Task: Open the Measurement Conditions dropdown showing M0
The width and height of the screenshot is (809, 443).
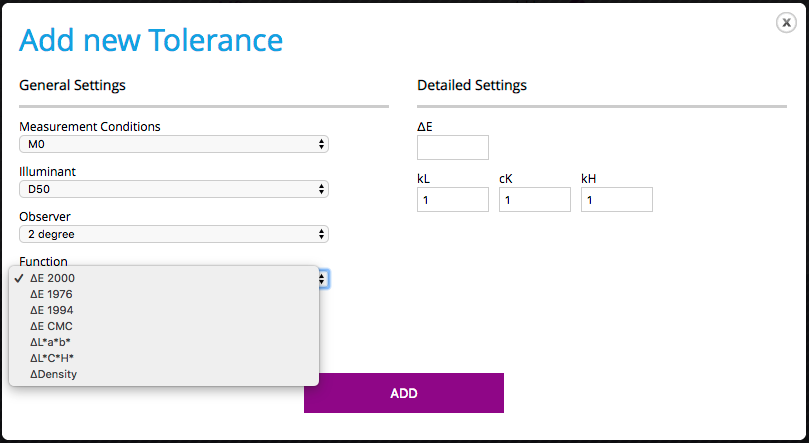Action: click(174, 144)
